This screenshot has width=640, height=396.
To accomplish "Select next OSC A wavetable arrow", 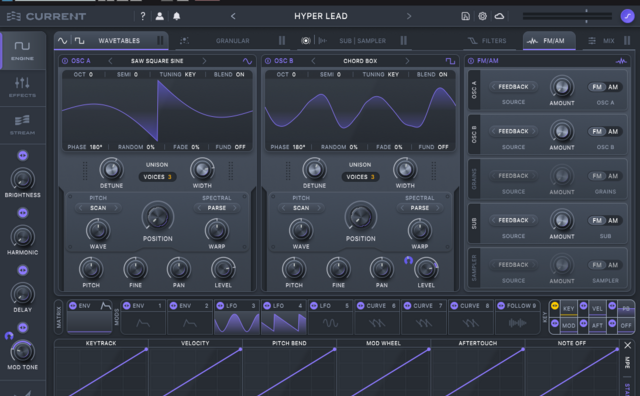I will (x=204, y=61).
